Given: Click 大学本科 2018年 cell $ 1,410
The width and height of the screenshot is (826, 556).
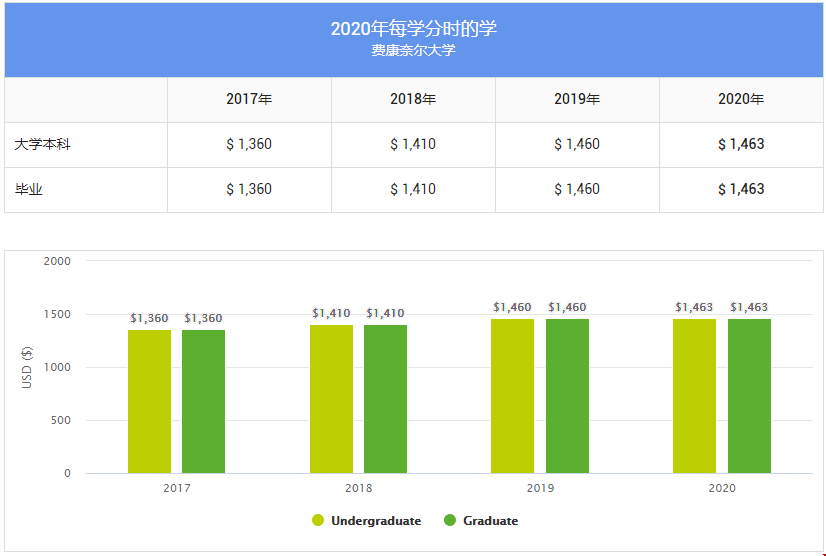Looking at the screenshot, I should pos(413,144).
